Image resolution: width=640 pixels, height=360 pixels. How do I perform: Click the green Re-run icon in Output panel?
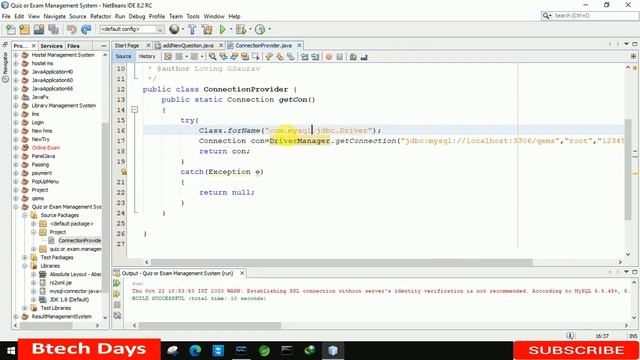(x=117, y=283)
